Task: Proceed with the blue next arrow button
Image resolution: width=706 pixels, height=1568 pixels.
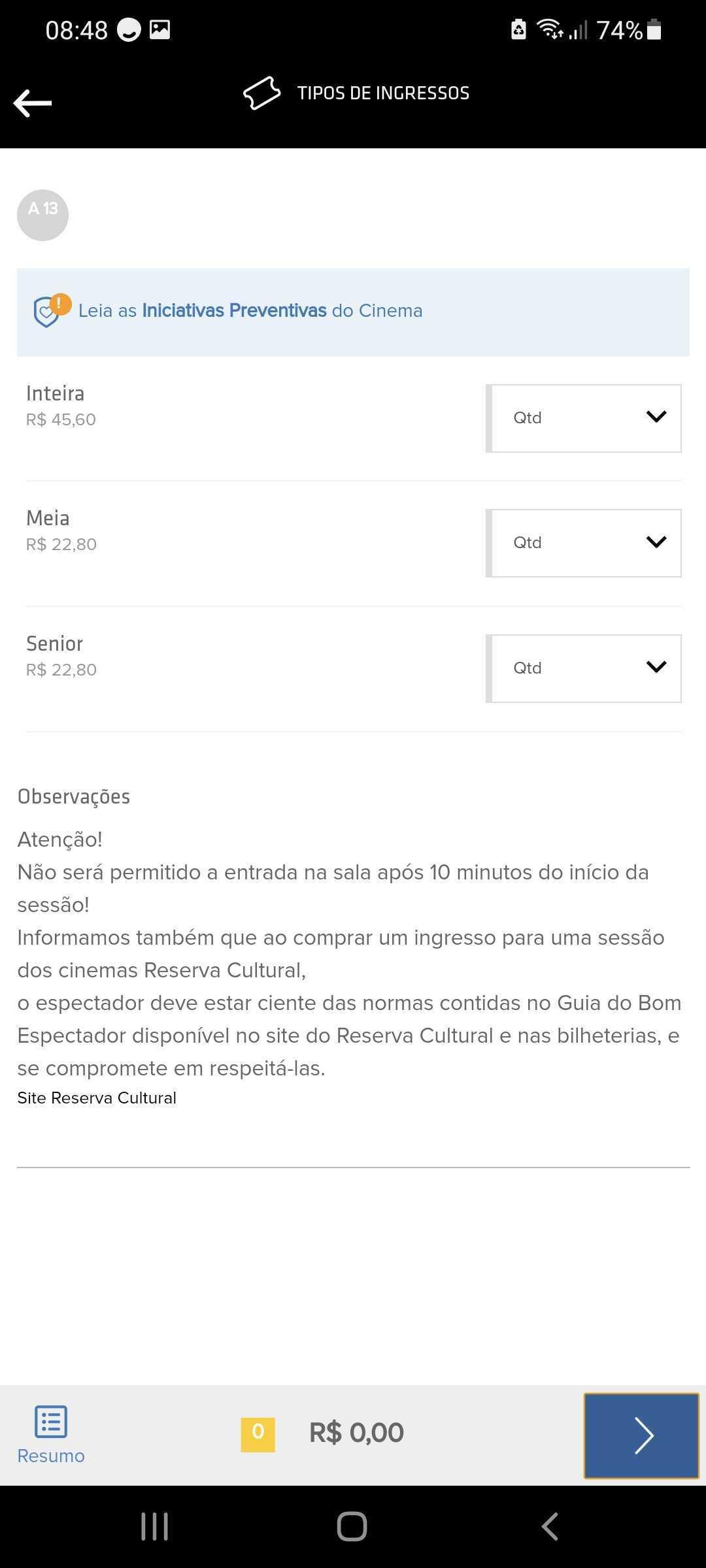Action: click(x=641, y=1435)
